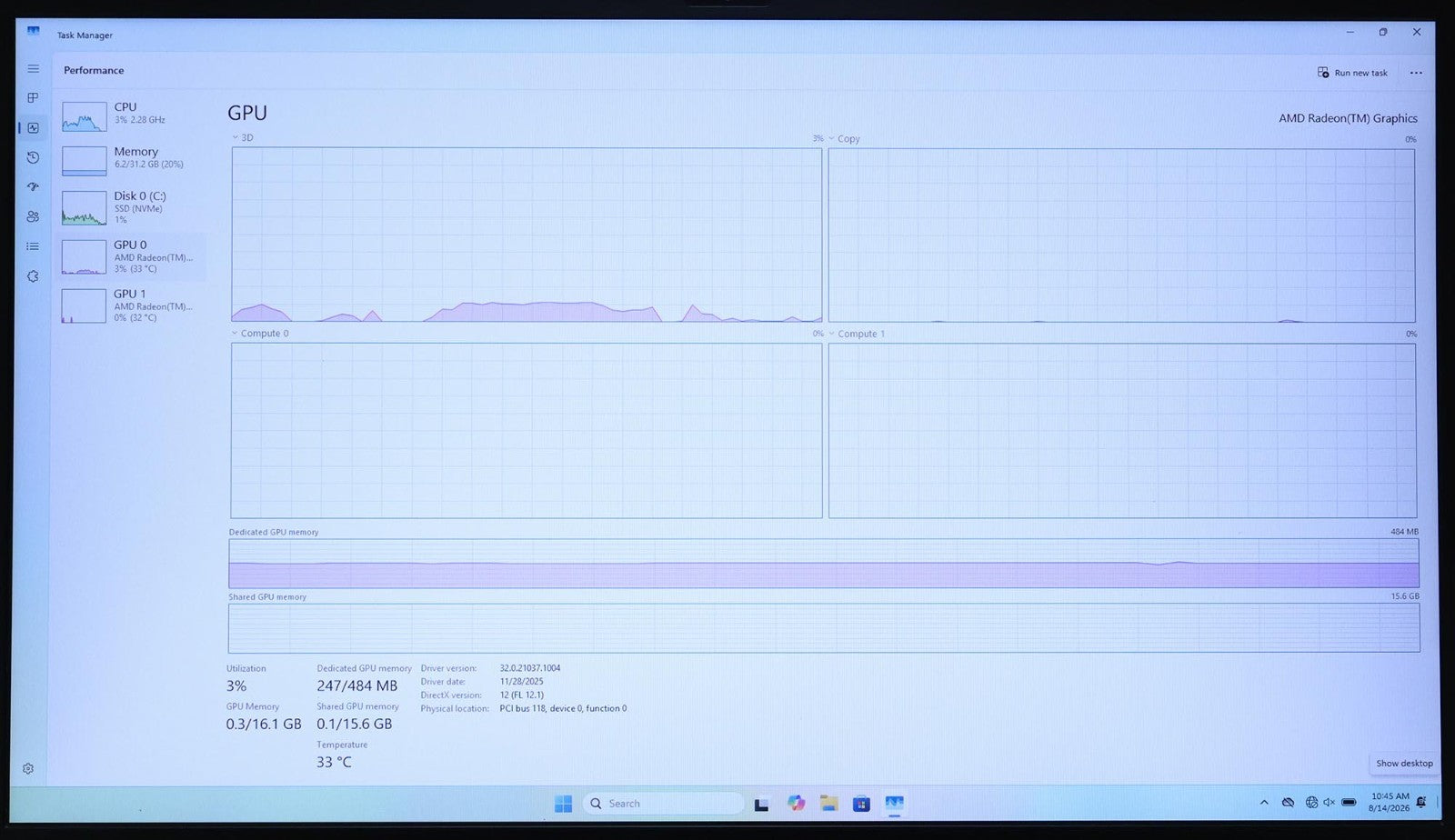1455x840 pixels.
Task: Click the GPU Memory value 0.3/16.1 GB
Action: (x=264, y=725)
